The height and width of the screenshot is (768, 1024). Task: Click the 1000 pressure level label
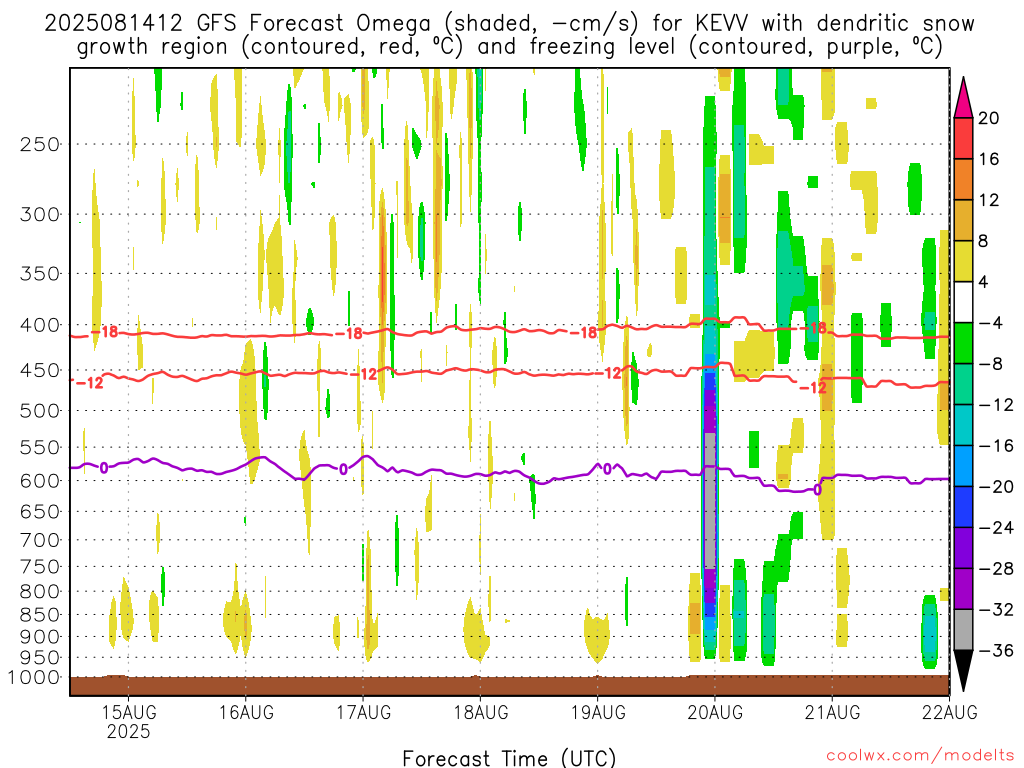(x=34, y=677)
